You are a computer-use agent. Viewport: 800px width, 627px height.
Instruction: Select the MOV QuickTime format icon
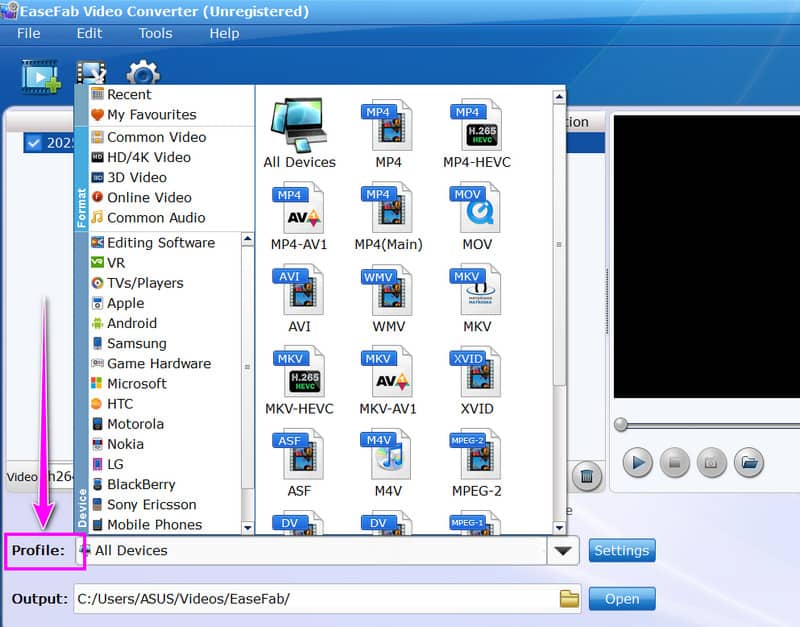(477, 208)
